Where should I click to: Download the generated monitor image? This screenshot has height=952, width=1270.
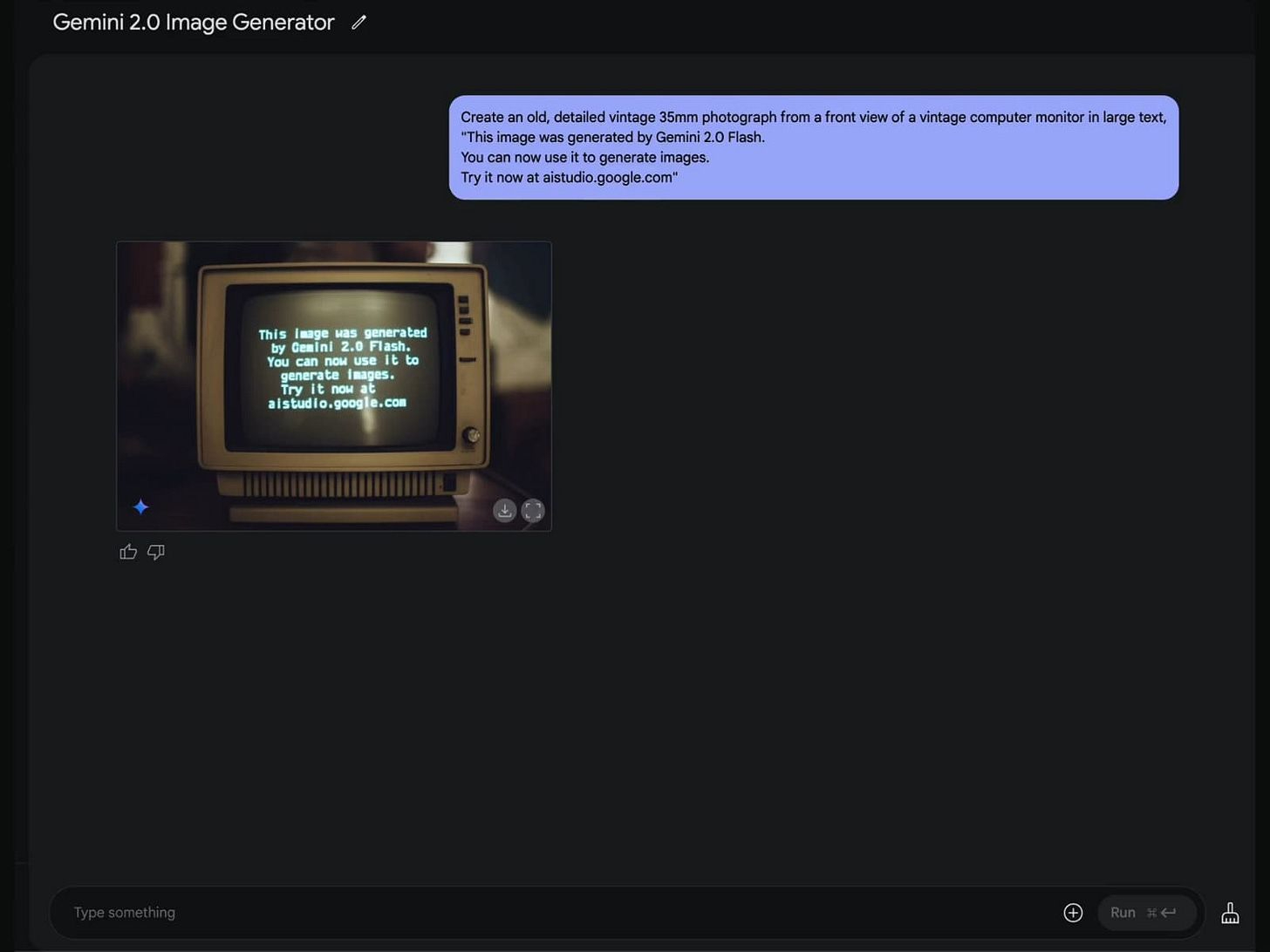504,511
